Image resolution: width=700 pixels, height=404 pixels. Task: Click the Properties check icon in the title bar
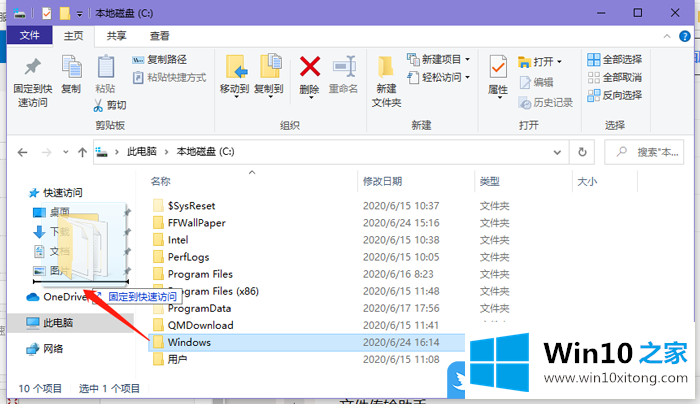pos(46,13)
